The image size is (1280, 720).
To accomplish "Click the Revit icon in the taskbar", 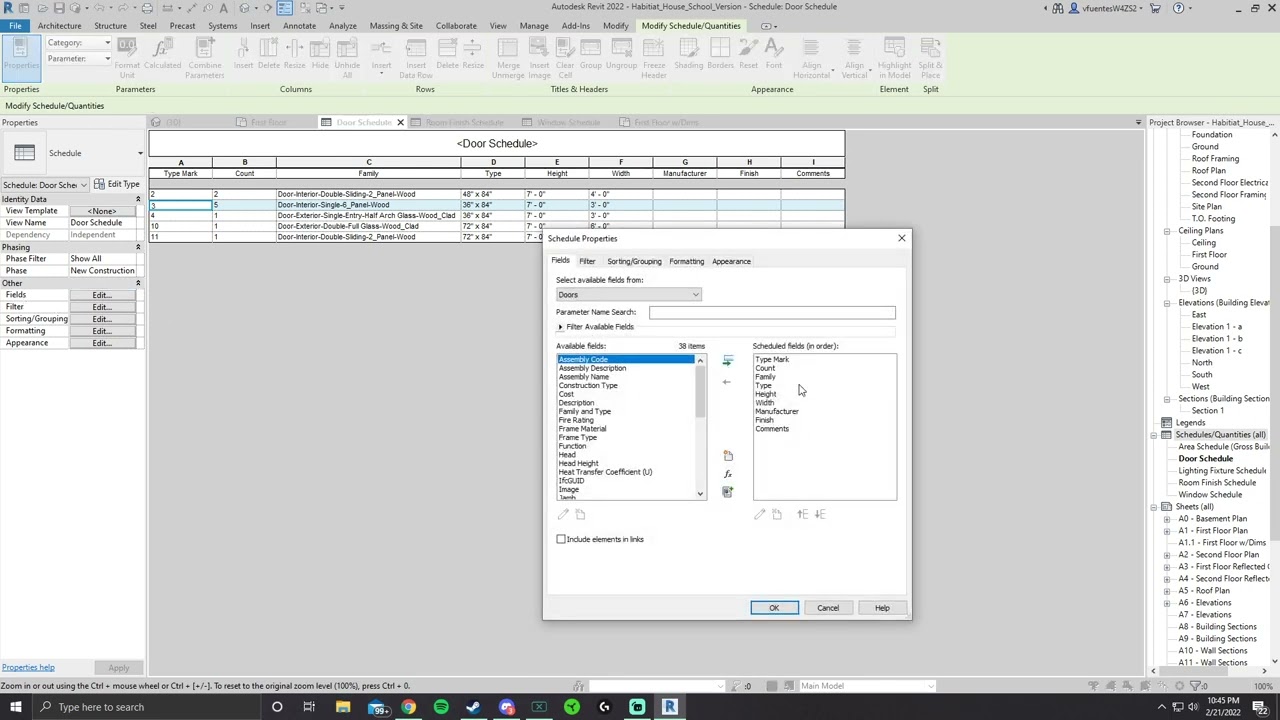I will 669,707.
